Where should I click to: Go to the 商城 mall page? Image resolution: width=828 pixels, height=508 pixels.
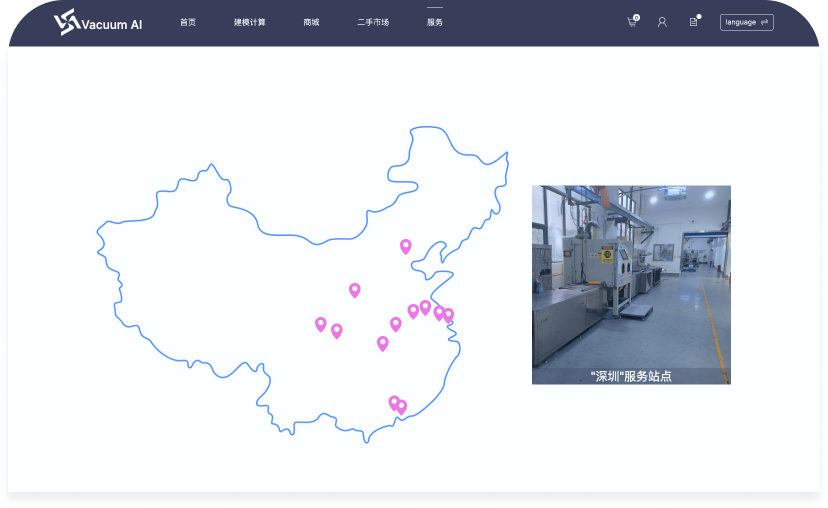pyautogui.click(x=311, y=22)
